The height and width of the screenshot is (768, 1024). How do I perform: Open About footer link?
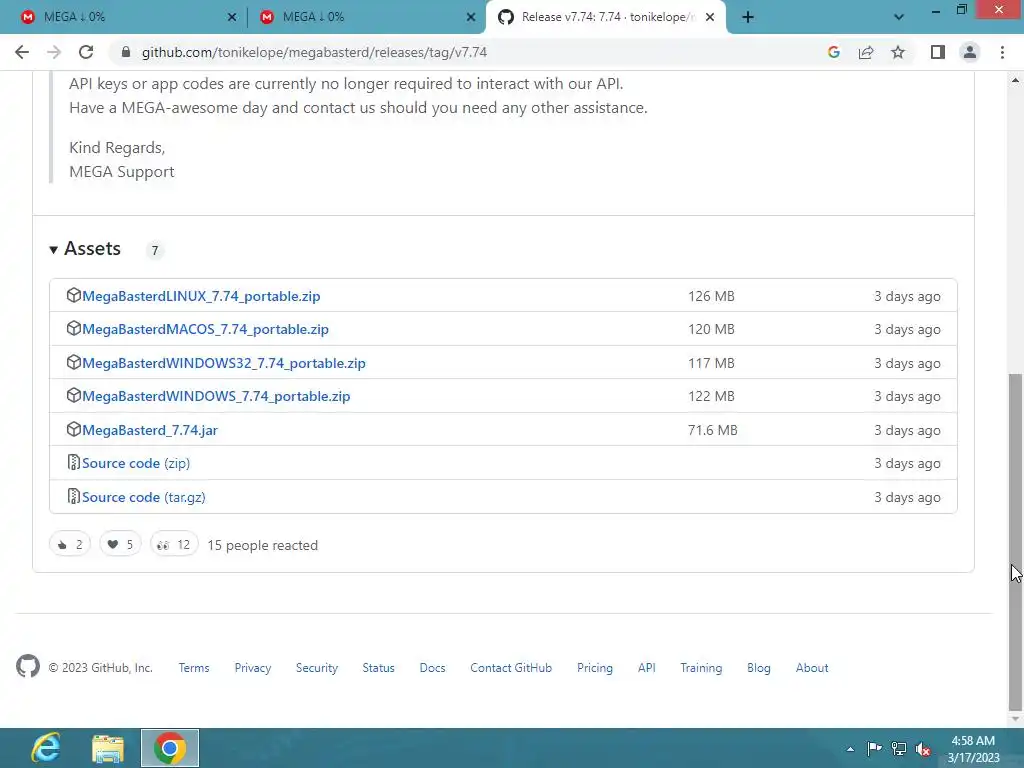click(812, 668)
